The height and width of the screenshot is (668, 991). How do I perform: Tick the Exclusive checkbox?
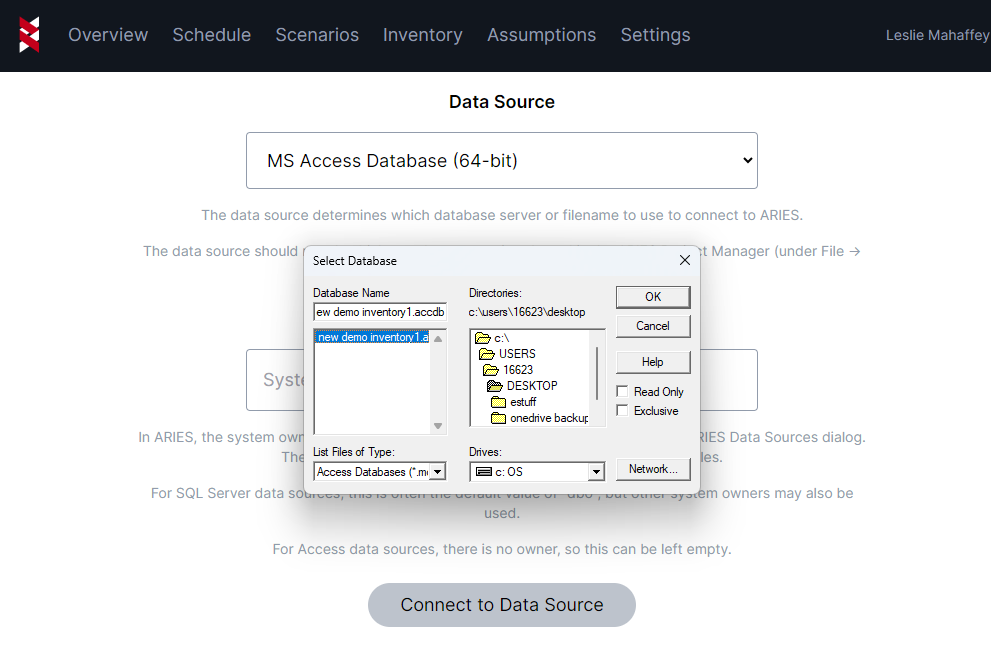pyautogui.click(x=623, y=411)
